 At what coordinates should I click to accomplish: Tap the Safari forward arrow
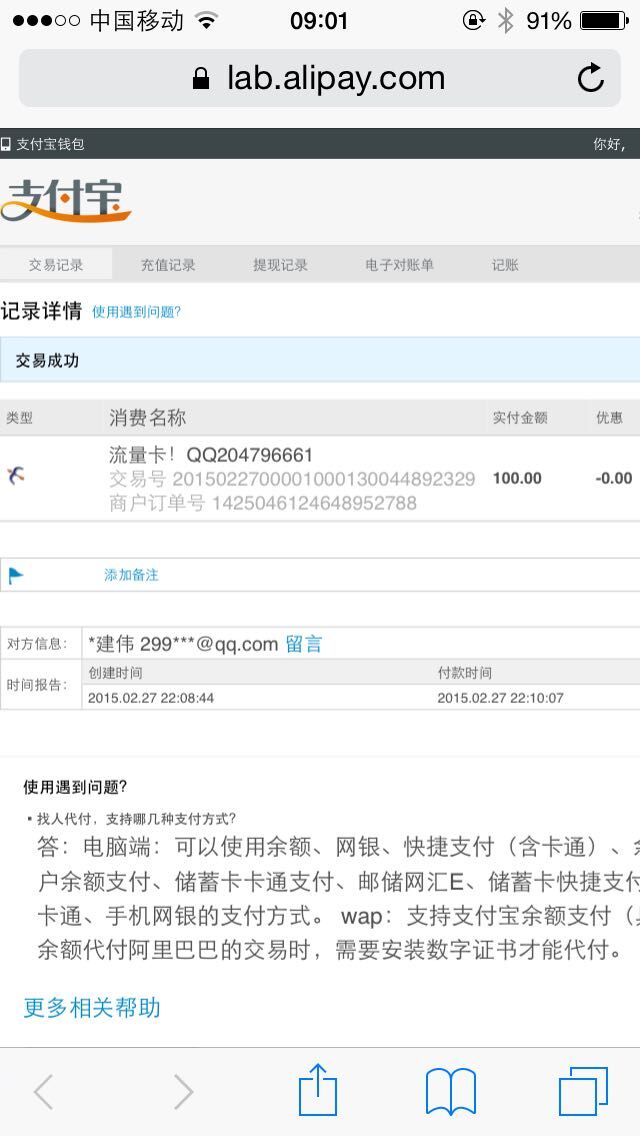click(x=183, y=1092)
